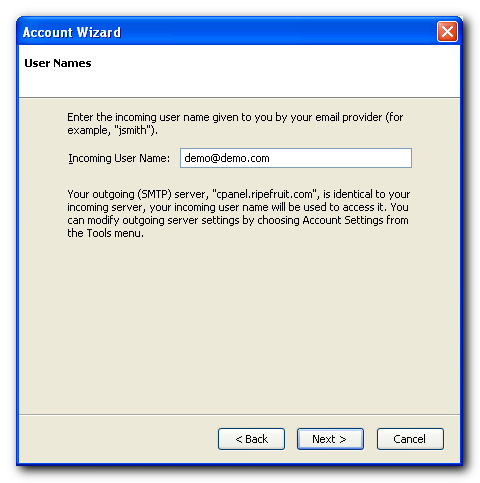Close the Account Wizard with red X
Image resolution: width=480 pixels, height=483 pixels.
(x=447, y=32)
